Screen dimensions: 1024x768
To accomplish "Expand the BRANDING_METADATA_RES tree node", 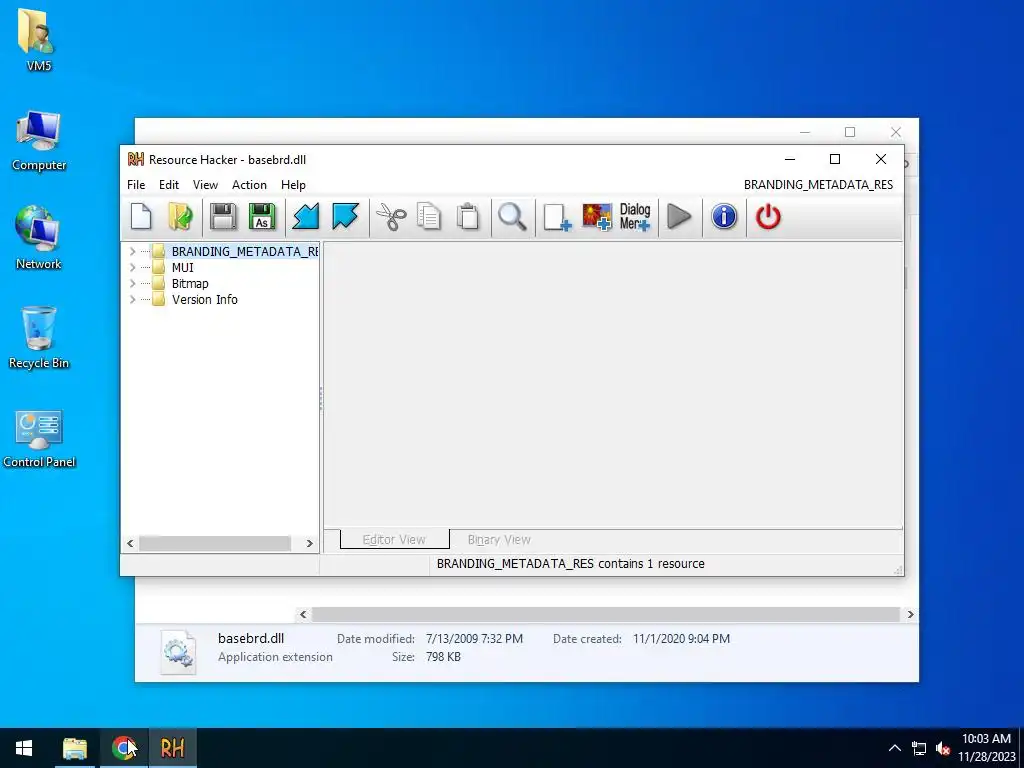I will pyautogui.click(x=133, y=251).
